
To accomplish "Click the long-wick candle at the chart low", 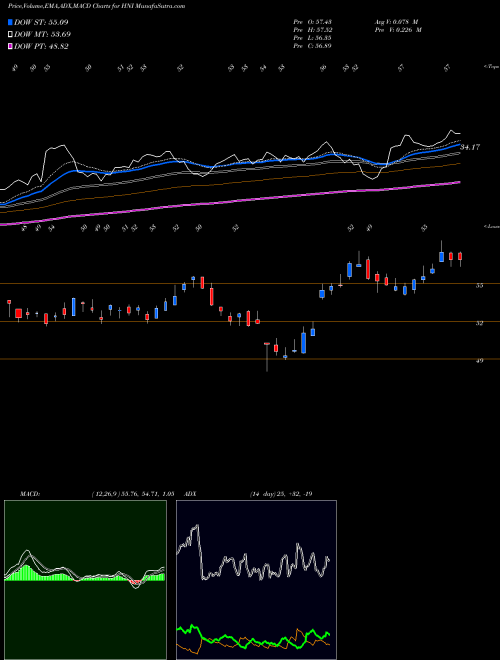I will pos(267,357).
